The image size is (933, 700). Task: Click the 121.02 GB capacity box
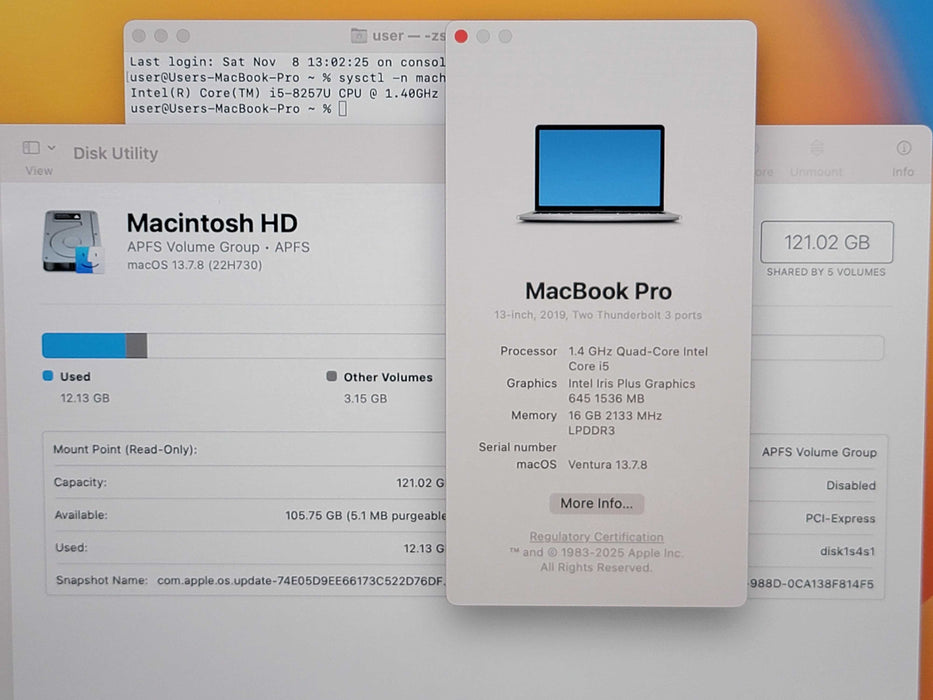pos(826,242)
